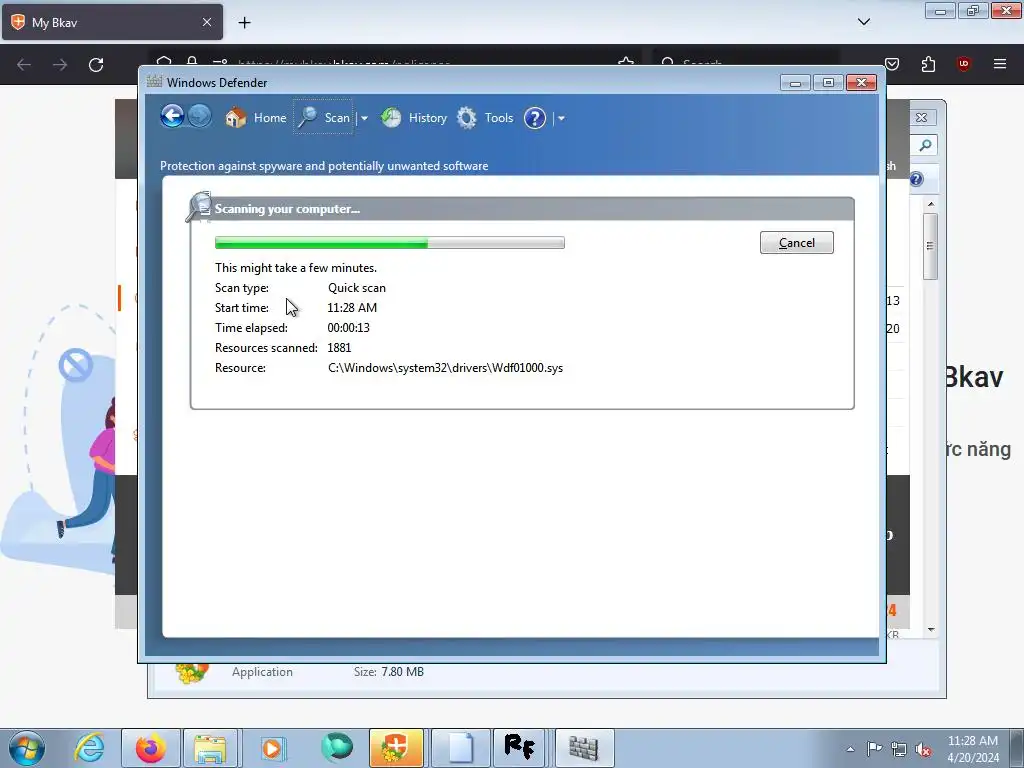Cancel the running quick scan
The image size is (1024, 768).
pyautogui.click(x=797, y=243)
